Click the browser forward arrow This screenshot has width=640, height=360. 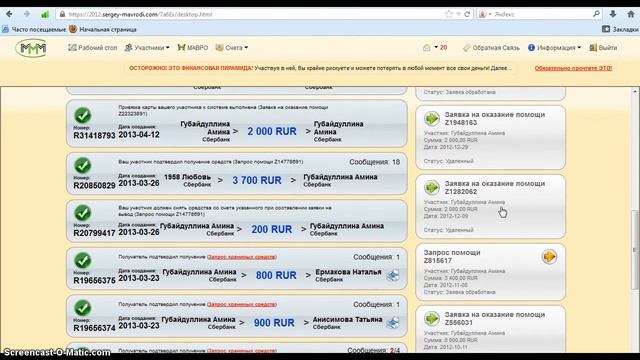27,14
